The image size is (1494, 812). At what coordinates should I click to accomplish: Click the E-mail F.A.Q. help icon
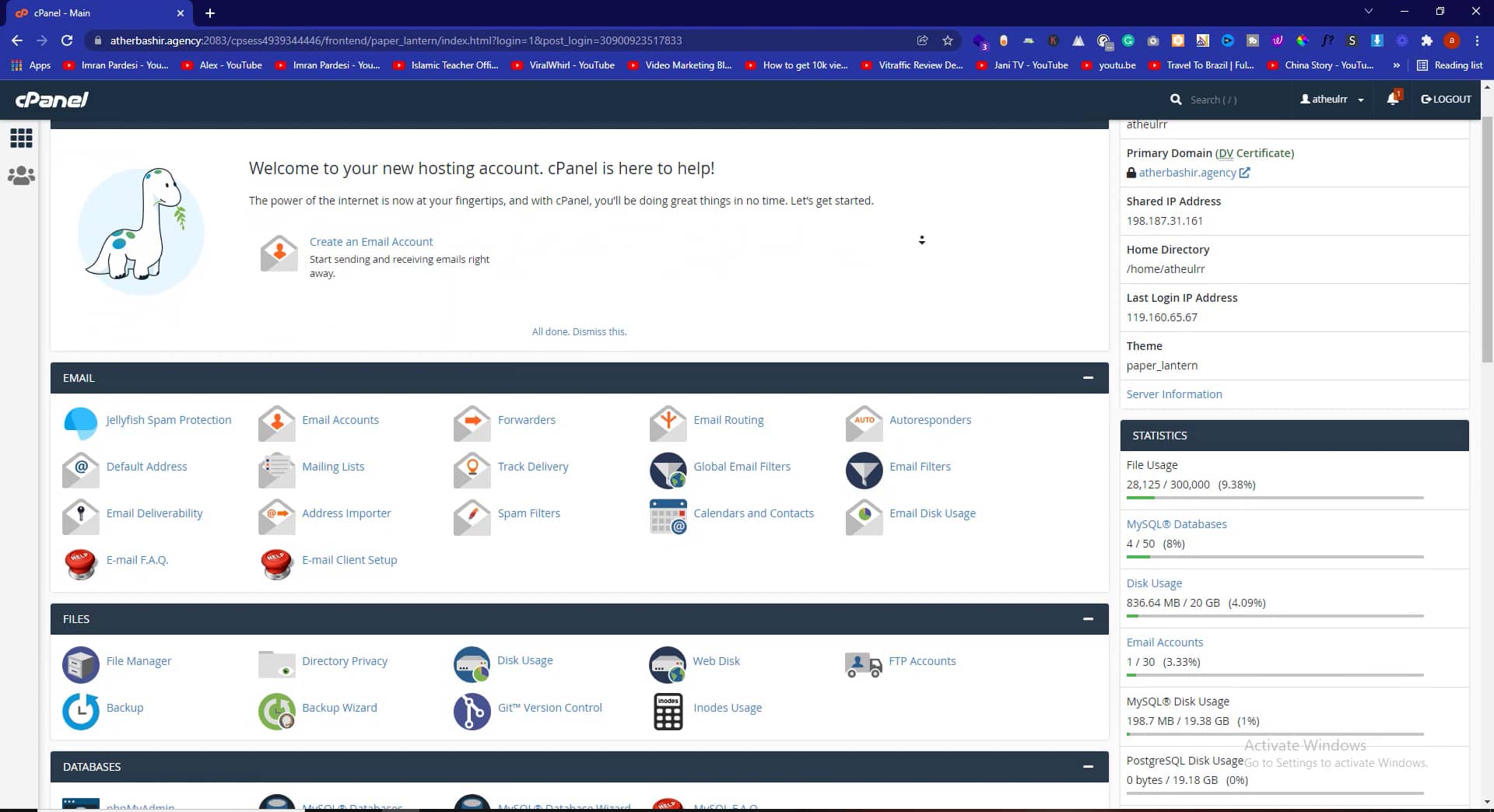coord(81,563)
